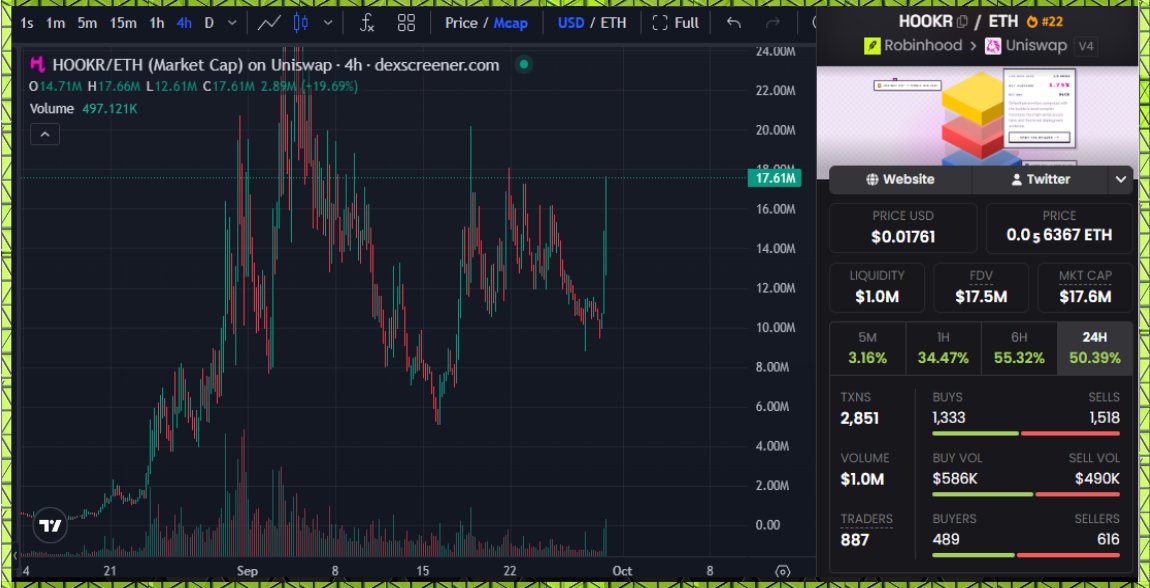Click the FDV $17.5M box
The width and height of the screenshot is (1150, 588).
[981, 287]
